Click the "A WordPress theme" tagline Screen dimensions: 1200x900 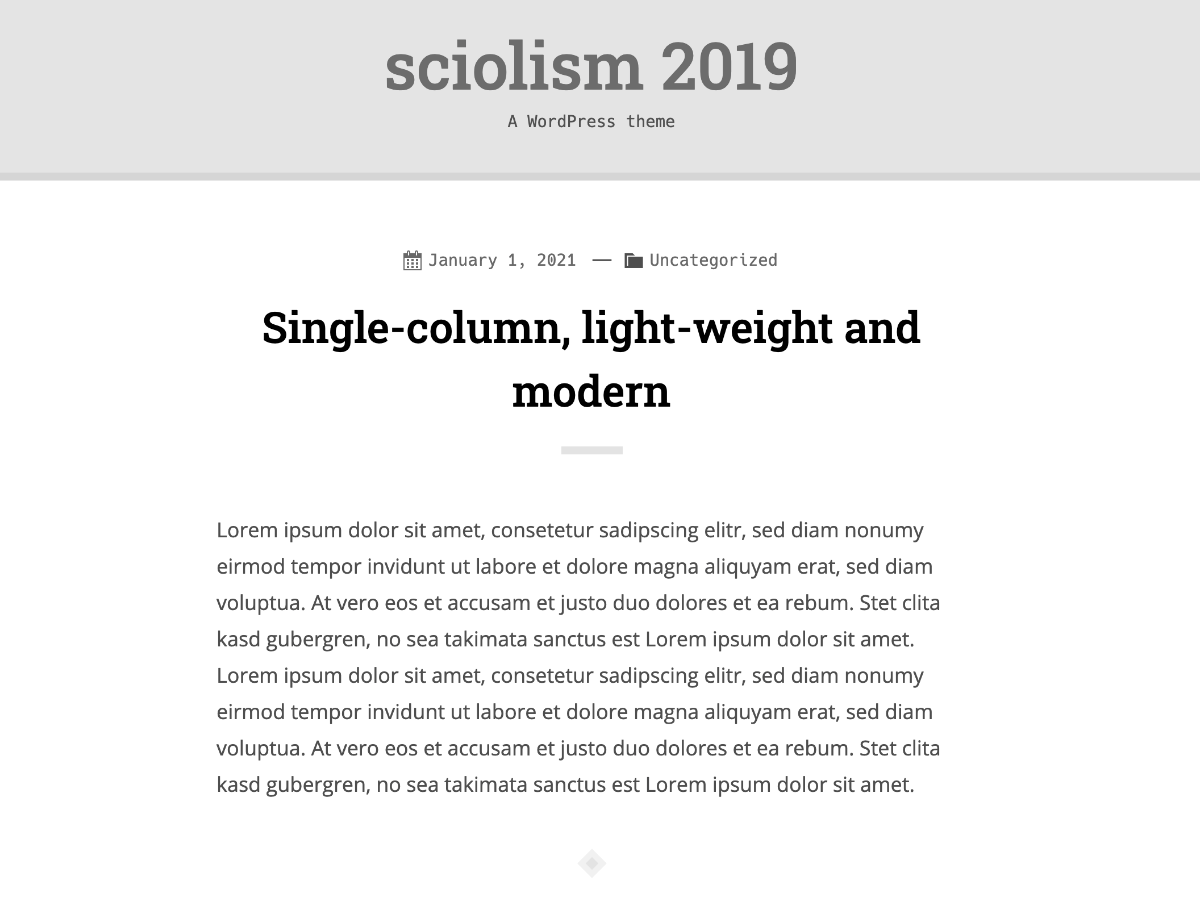(591, 121)
